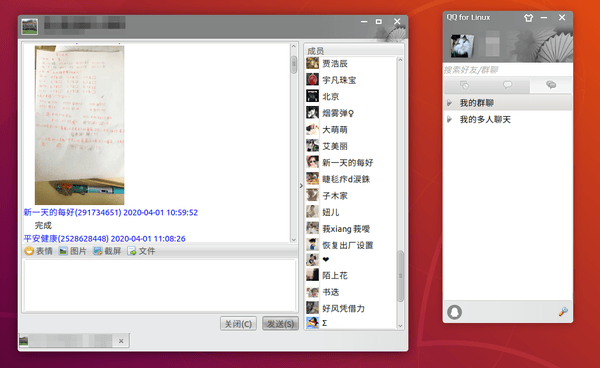Click chat history scroll down arrow
600x368 pixels.
click(x=293, y=240)
